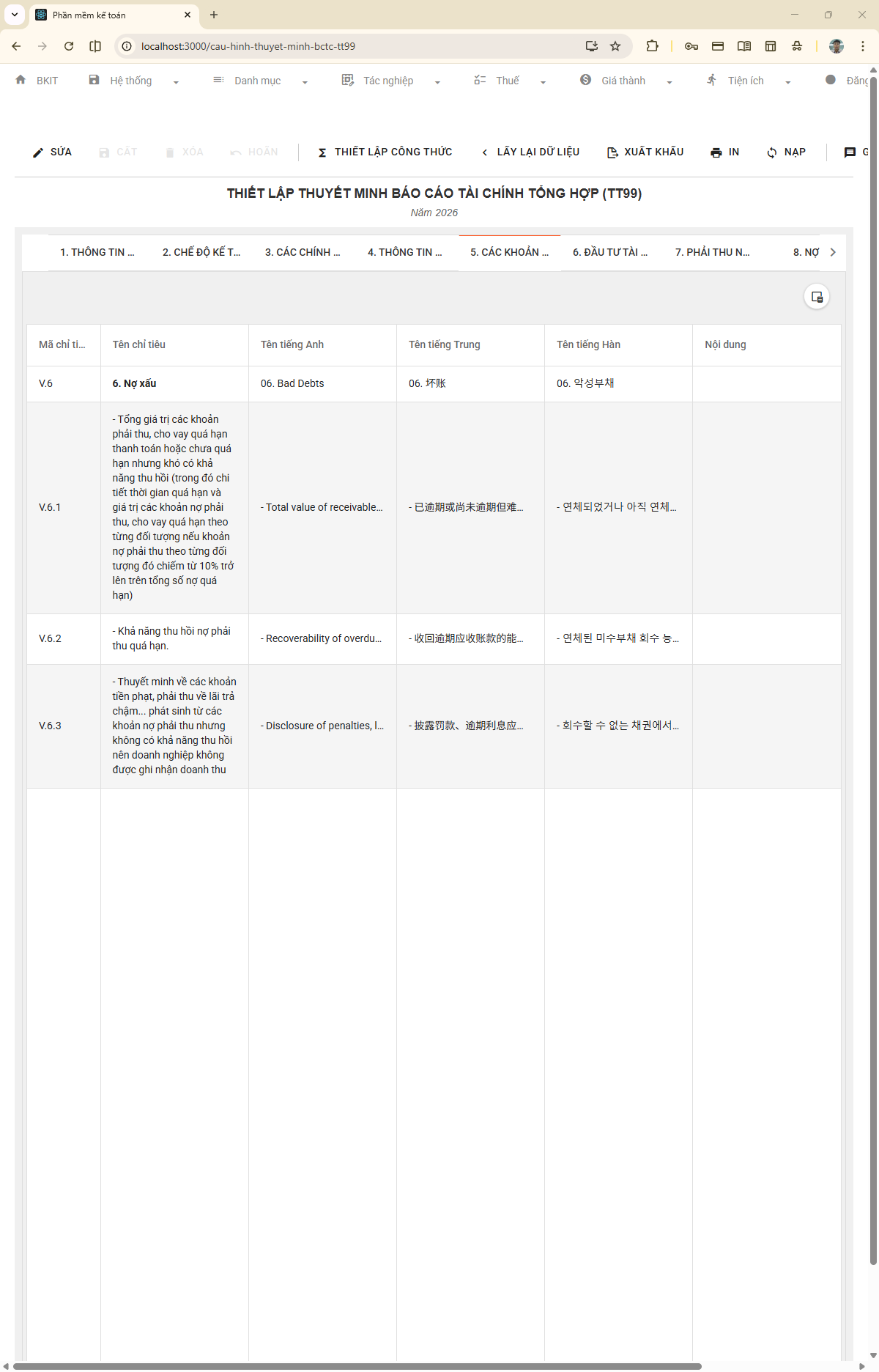Select the cell V.6.2
Screen dimensions: 879x1372
click(64, 638)
